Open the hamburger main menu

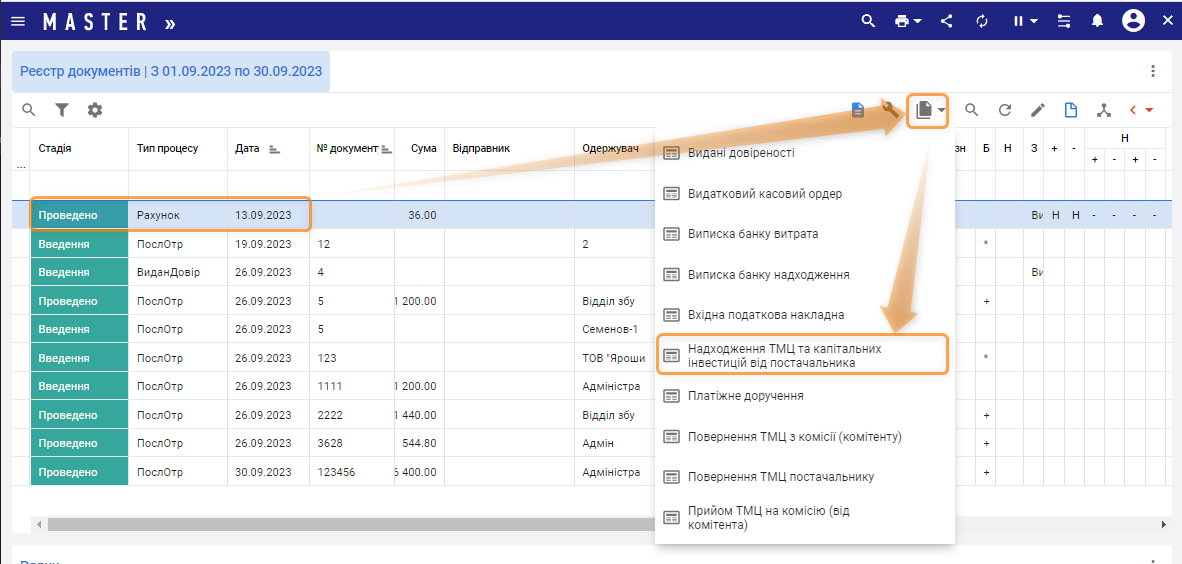point(17,21)
